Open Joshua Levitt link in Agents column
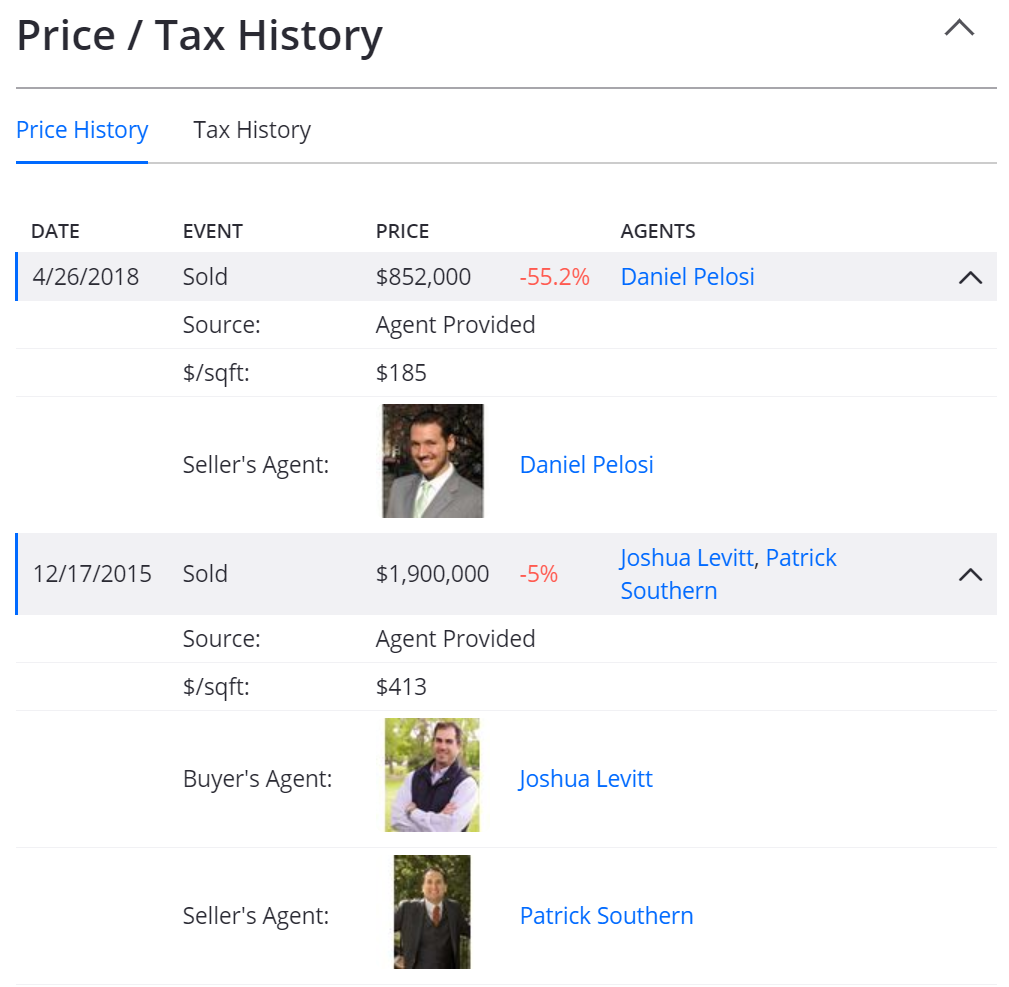Image resolution: width=1009 pixels, height=987 pixels. pyautogui.click(x=687, y=558)
